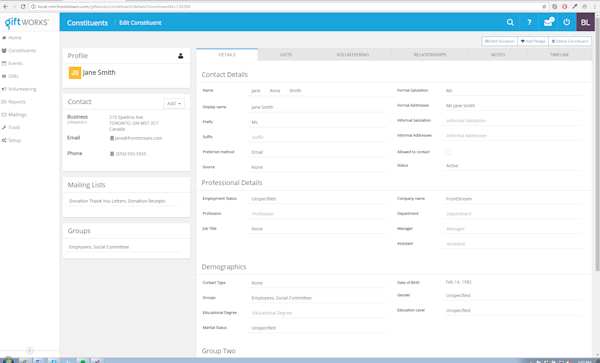Open the Employment Status dropdown
This screenshot has width=600, height=363.
coord(317,199)
